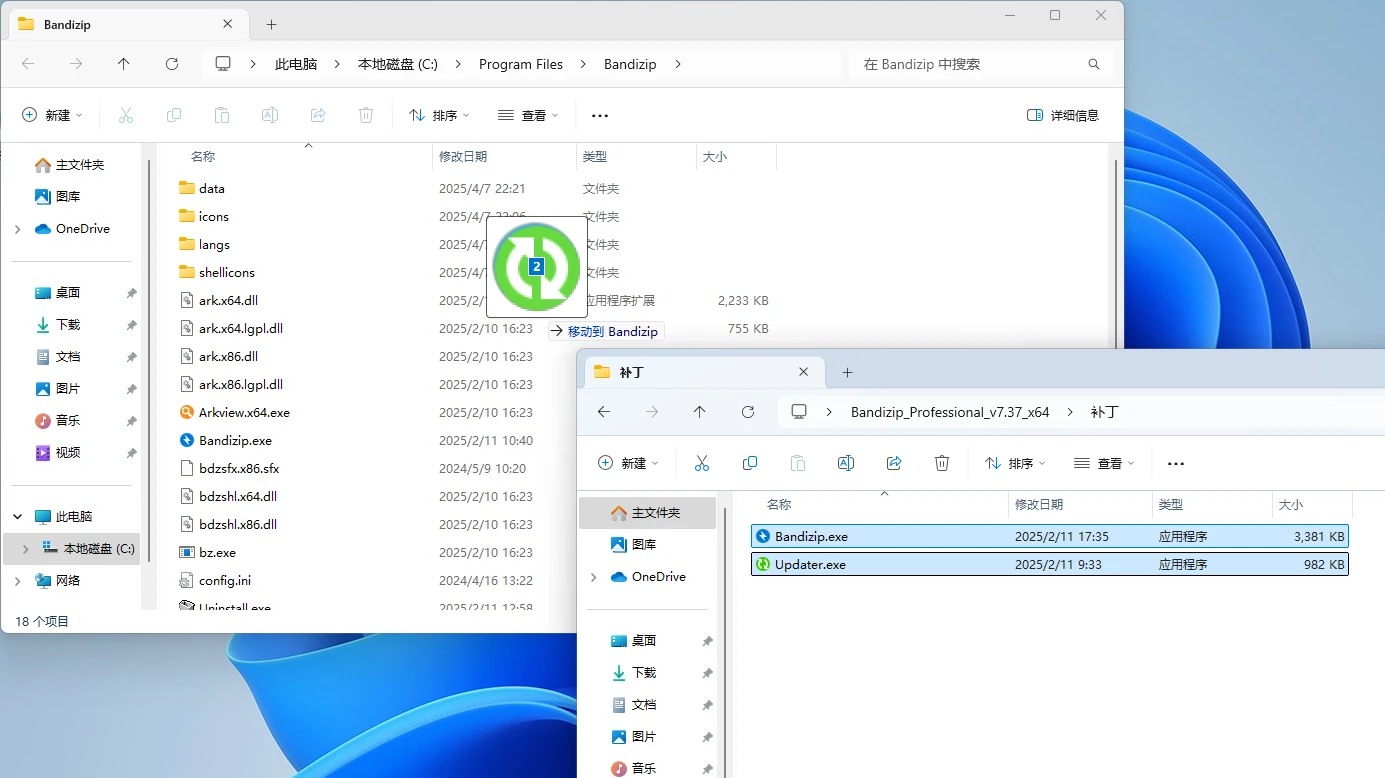Open 新建 dropdown in 补丁 window

pos(629,464)
